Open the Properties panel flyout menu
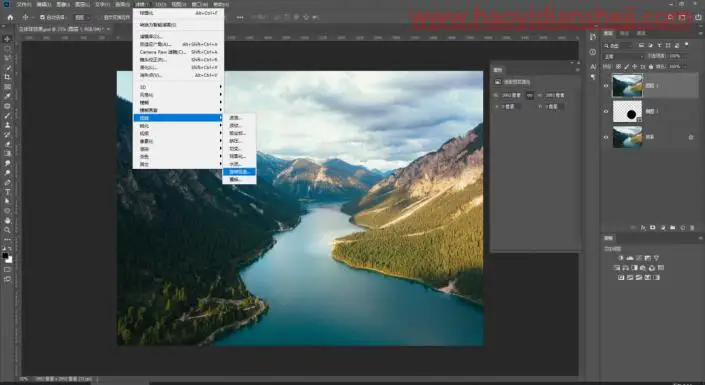This screenshot has height=385, width=705. pos(577,70)
